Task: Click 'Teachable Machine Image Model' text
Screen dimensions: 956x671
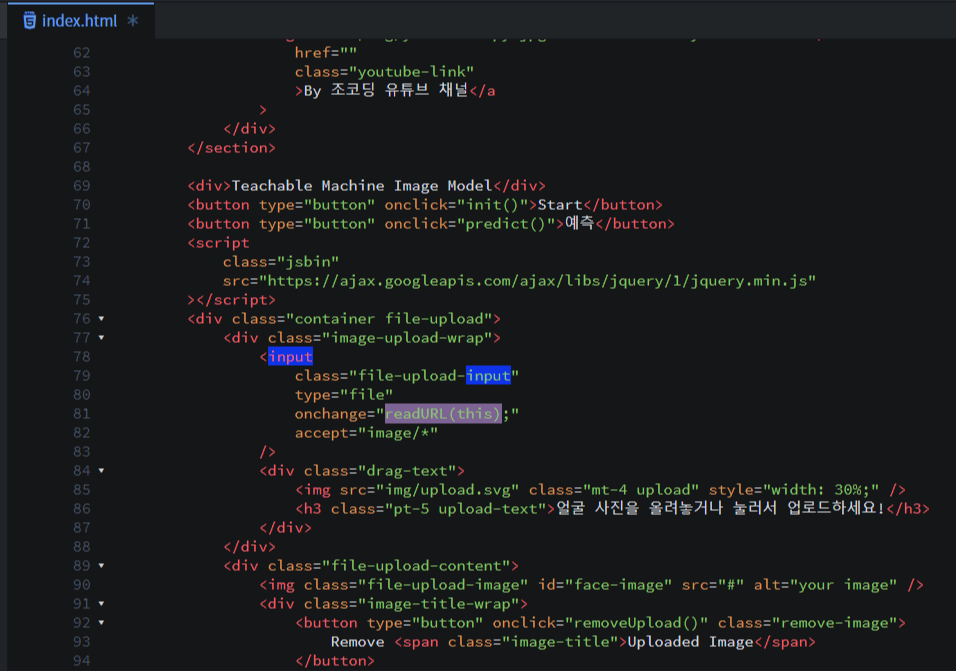Action: (x=363, y=186)
